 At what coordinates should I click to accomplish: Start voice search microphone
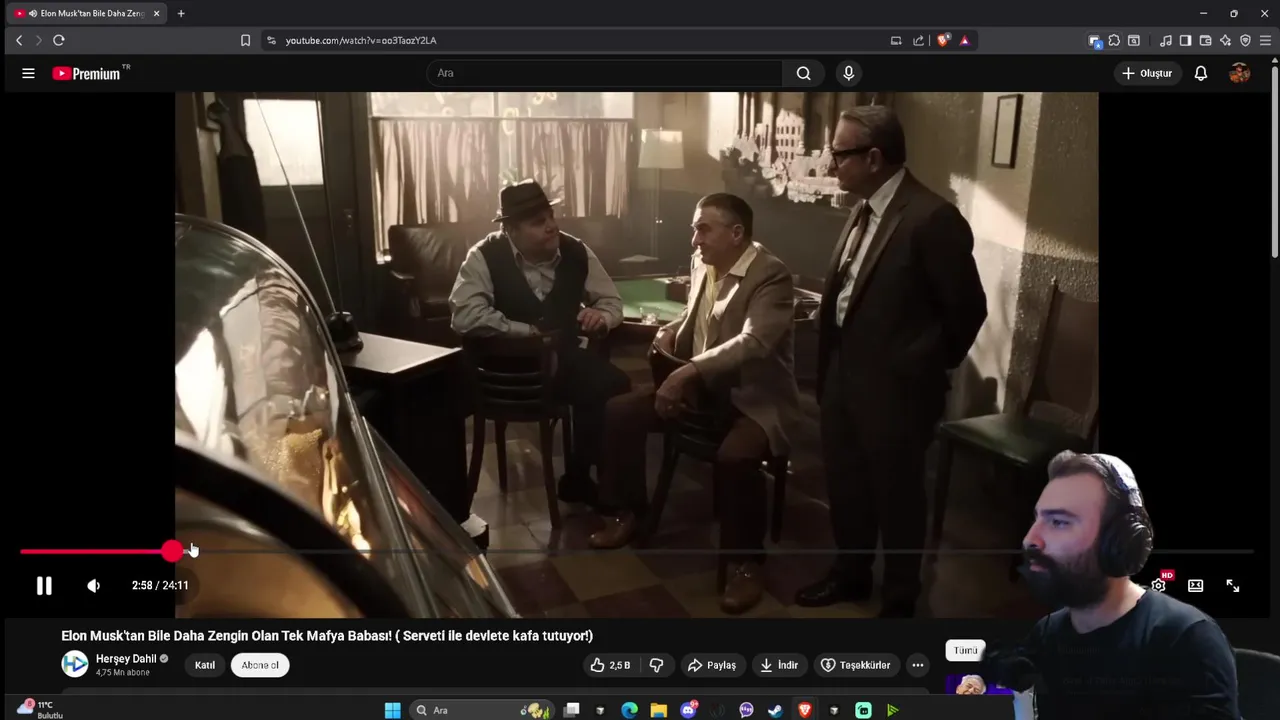click(848, 73)
